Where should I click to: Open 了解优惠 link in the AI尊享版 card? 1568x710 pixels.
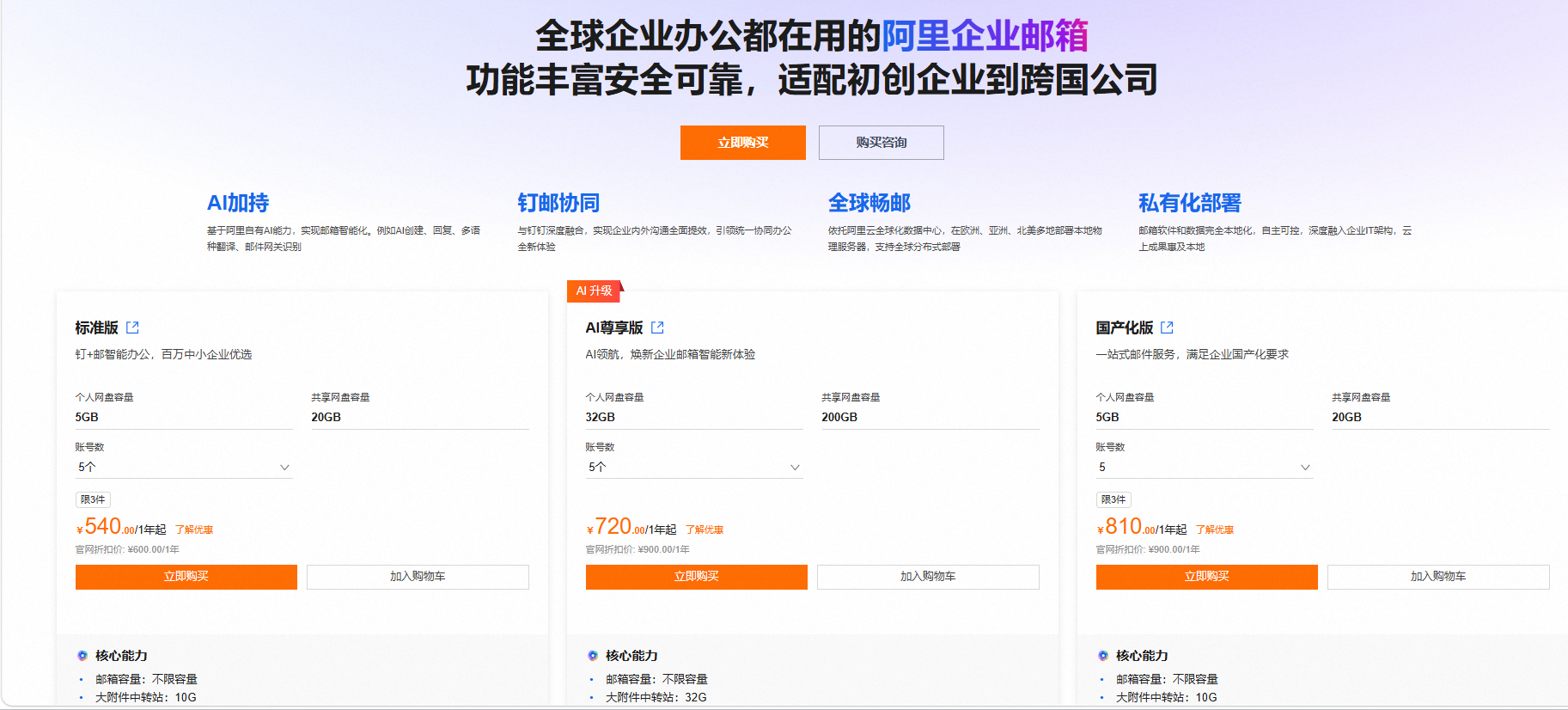click(705, 530)
